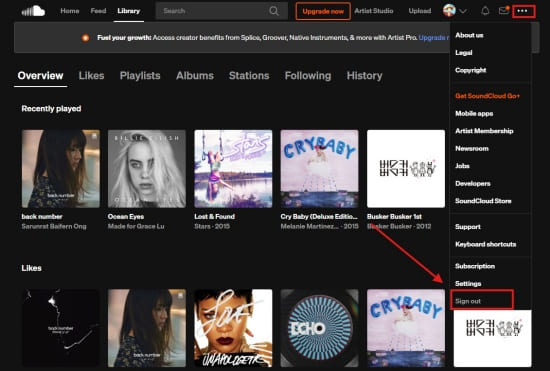Click the user avatar picture
Image resolution: width=550 pixels, height=371 pixels.
(449, 11)
